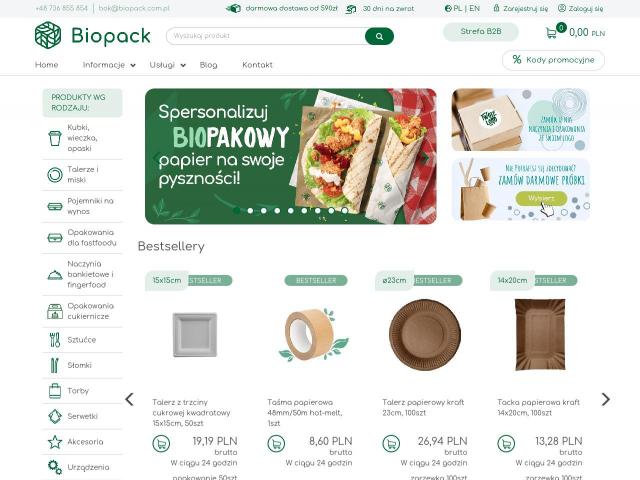Show next bestsellers with right arrow
This screenshot has height=480, width=640.
tap(606, 399)
